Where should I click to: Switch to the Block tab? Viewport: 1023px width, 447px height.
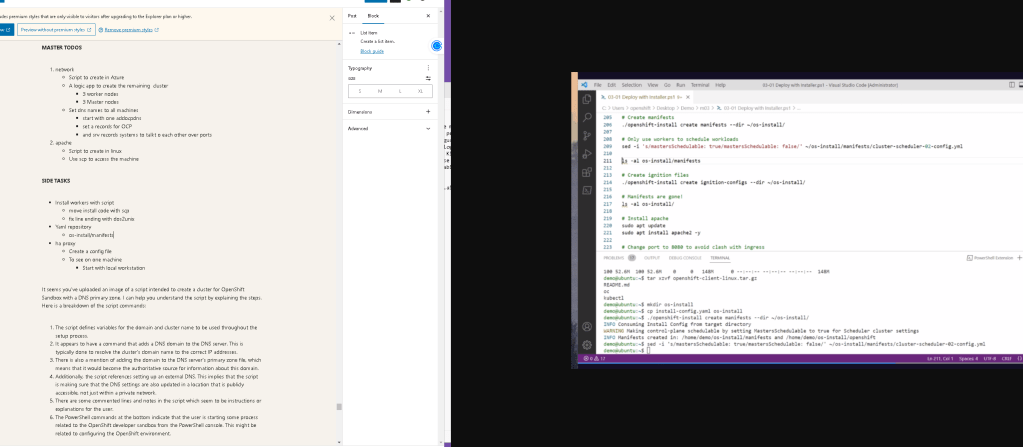pyautogui.click(x=373, y=16)
